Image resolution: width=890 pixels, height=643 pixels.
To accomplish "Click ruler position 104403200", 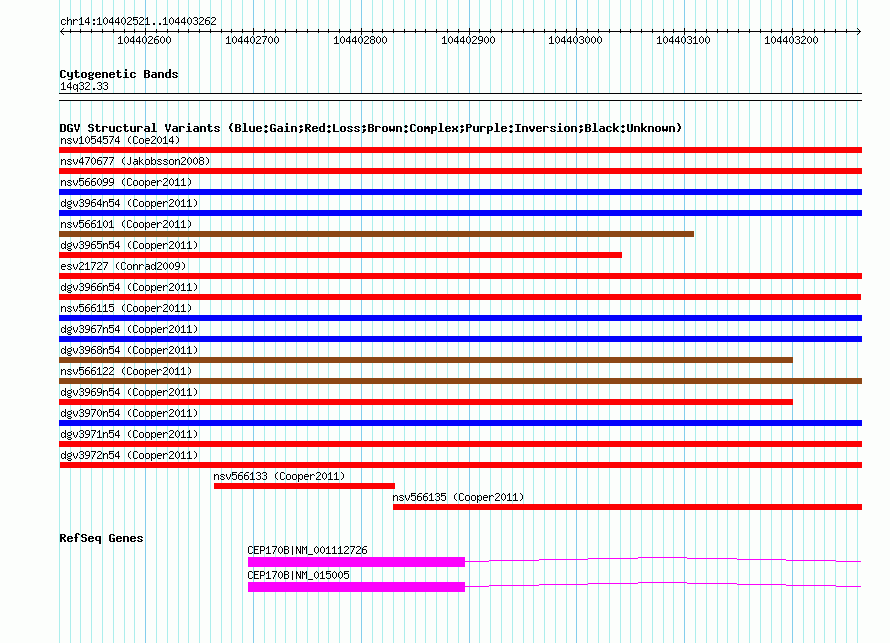I will (791, 40).
